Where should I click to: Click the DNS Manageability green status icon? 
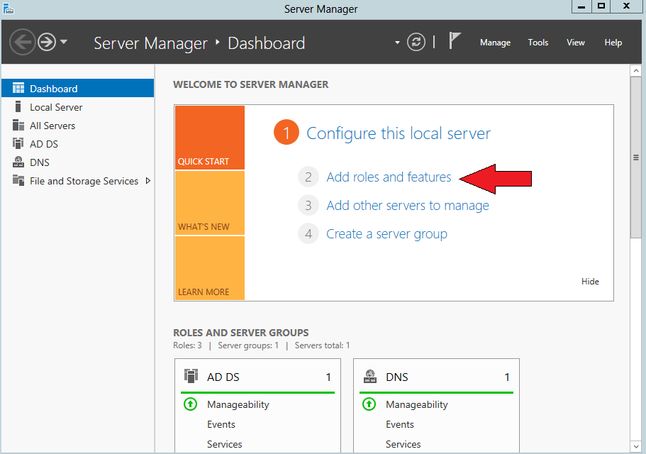click(x=369, y=404)
